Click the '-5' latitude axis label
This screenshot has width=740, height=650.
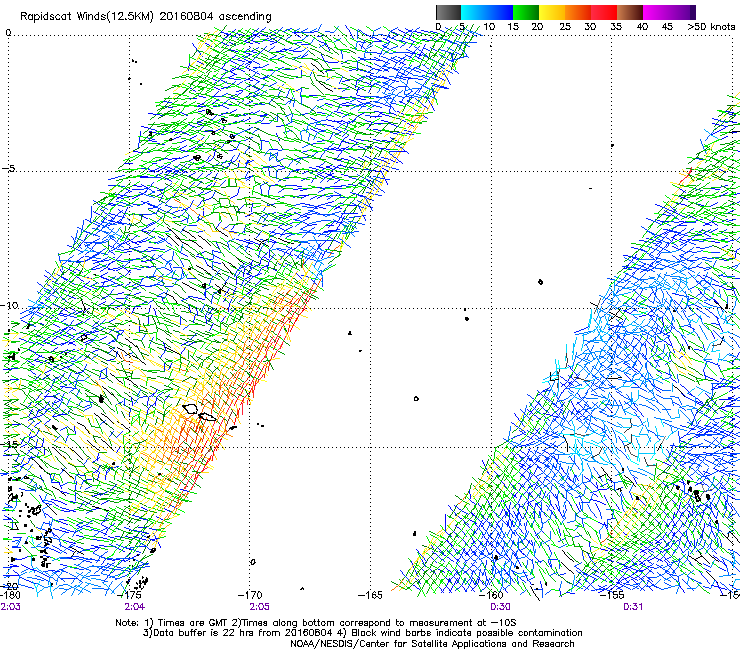(x=9, y=169)
